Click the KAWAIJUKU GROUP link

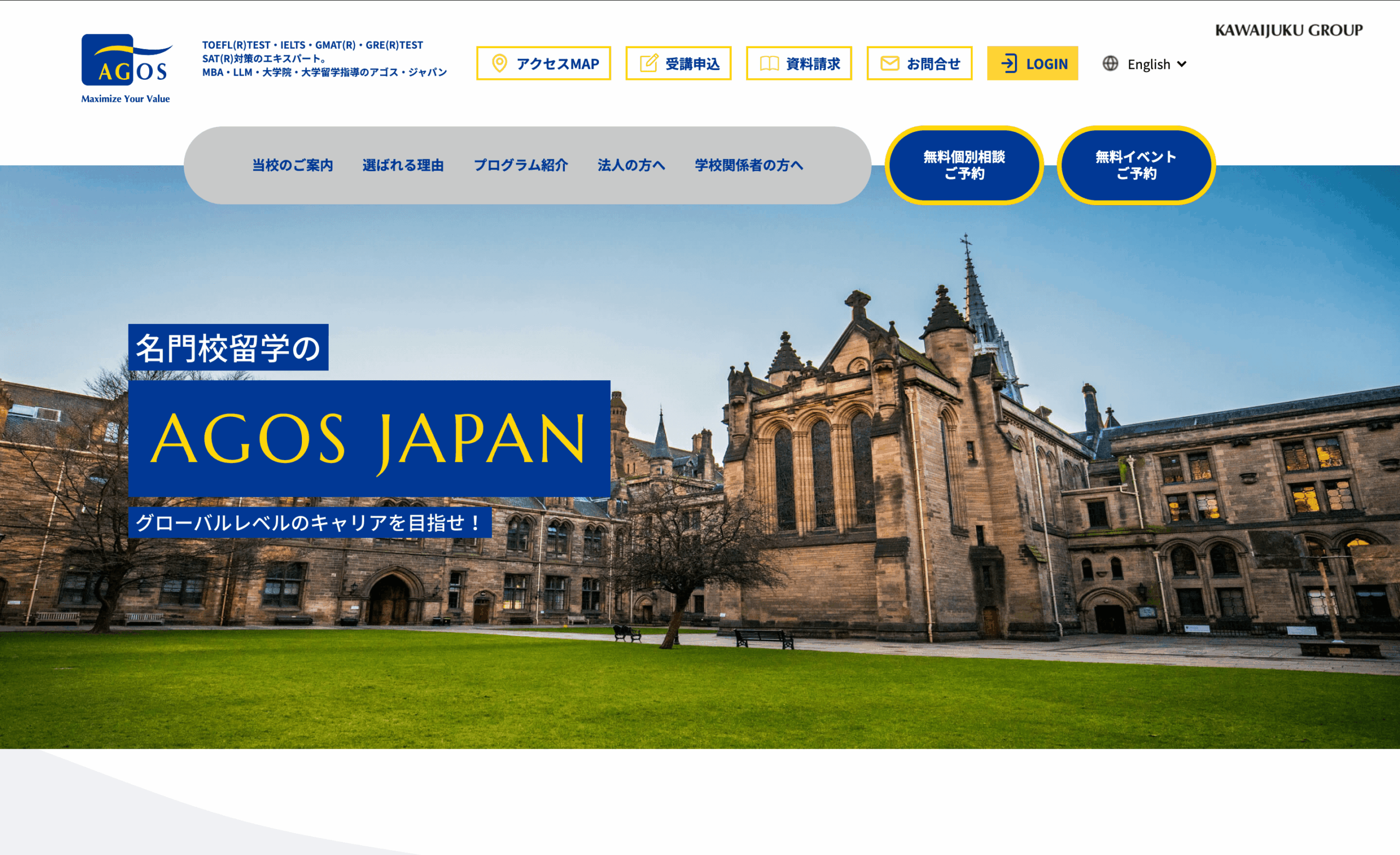[1288, 30]
